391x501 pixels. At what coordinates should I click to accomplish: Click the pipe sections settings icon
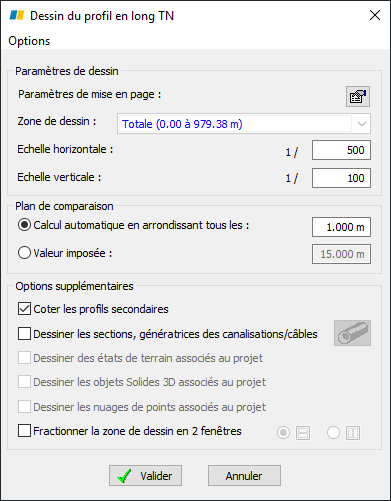[x=352, y=333]
